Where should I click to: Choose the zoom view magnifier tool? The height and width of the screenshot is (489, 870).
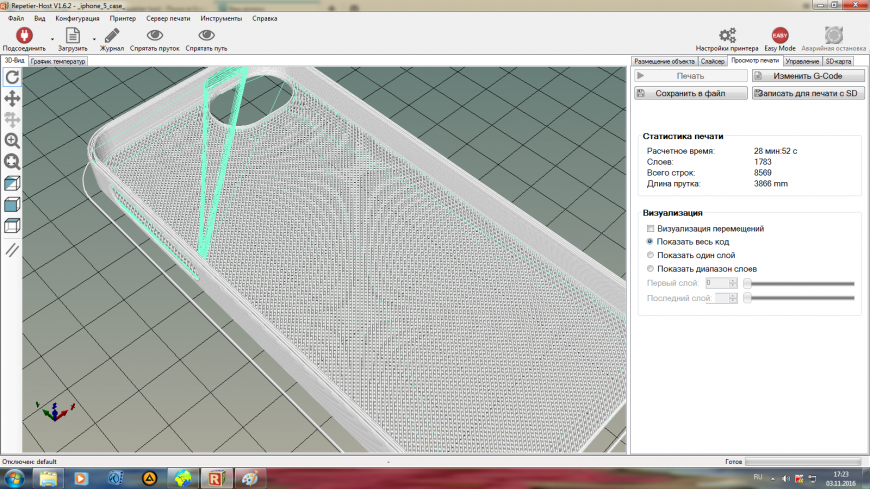[x=12, y=141]
